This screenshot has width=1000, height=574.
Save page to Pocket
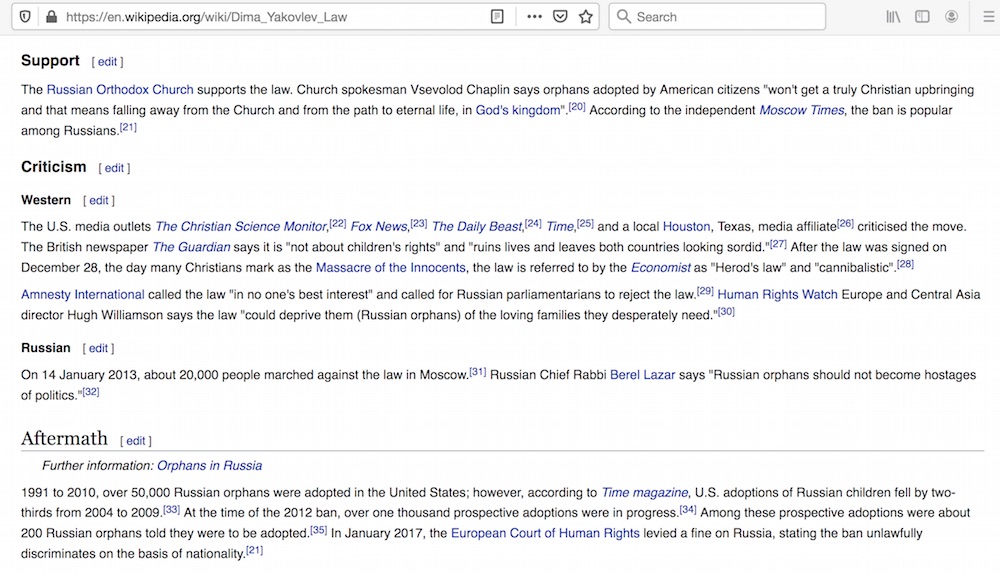coord(561,17)
